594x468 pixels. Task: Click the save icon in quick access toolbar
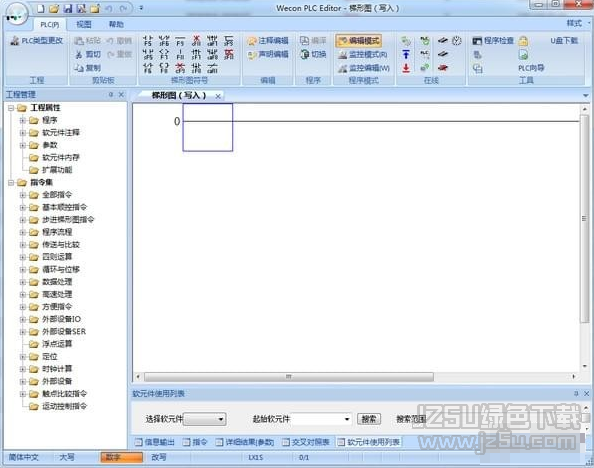coord(68,8)
